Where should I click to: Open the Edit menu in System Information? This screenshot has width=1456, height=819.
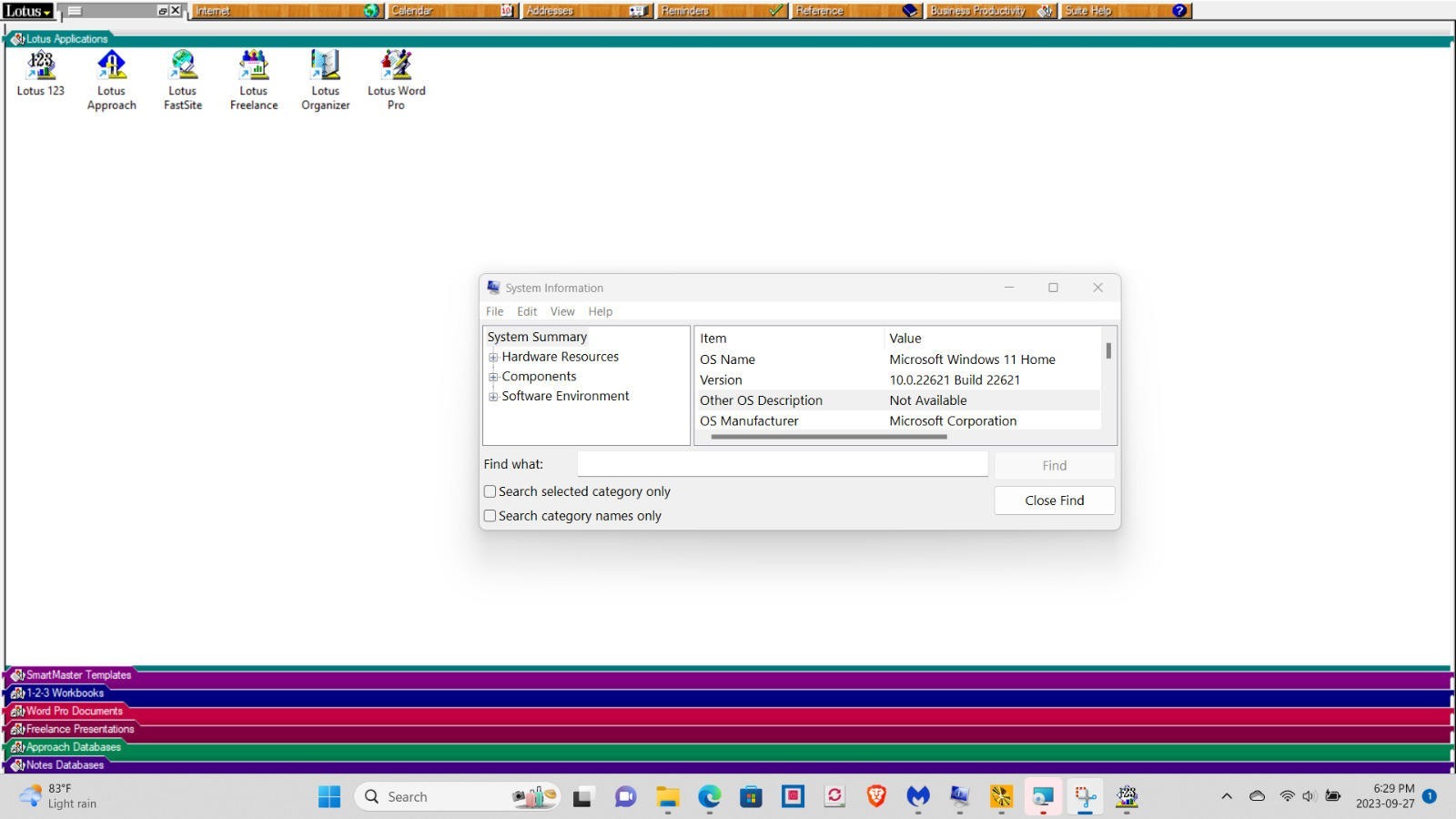(x=527, y=311)
